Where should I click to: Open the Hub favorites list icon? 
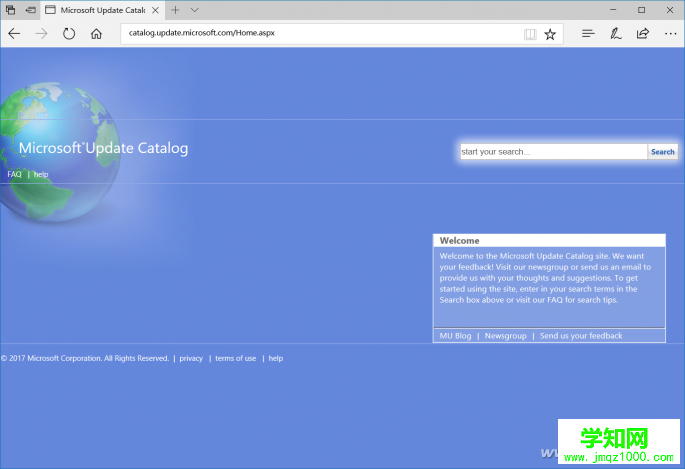tap(588, 34)
